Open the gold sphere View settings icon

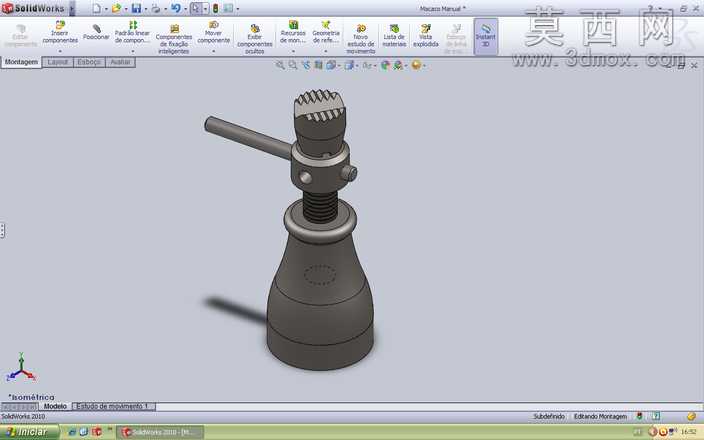416,65
